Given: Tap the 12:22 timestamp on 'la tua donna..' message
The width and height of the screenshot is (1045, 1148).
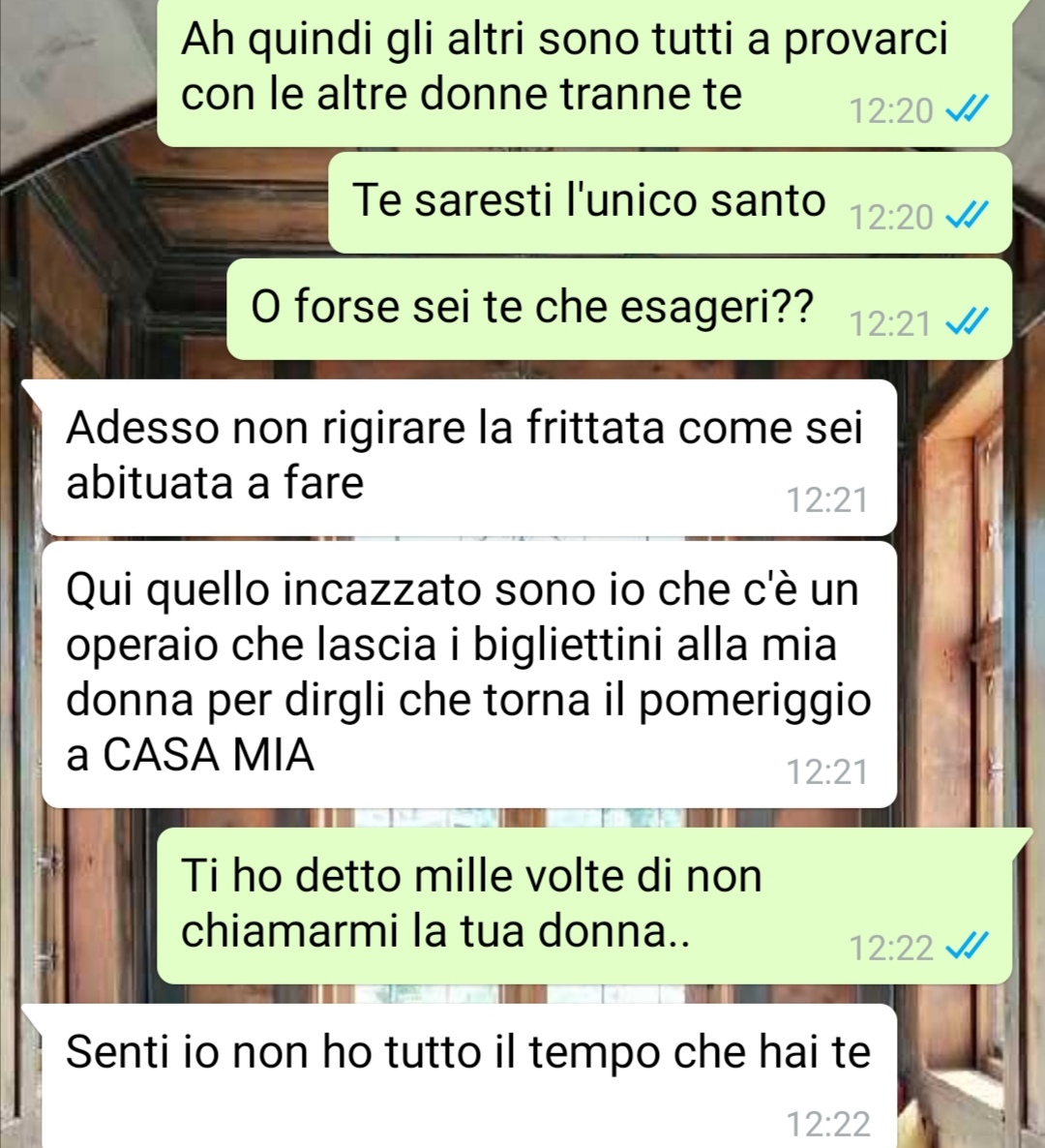Looking at the screenshot, I should pos(890,949).
